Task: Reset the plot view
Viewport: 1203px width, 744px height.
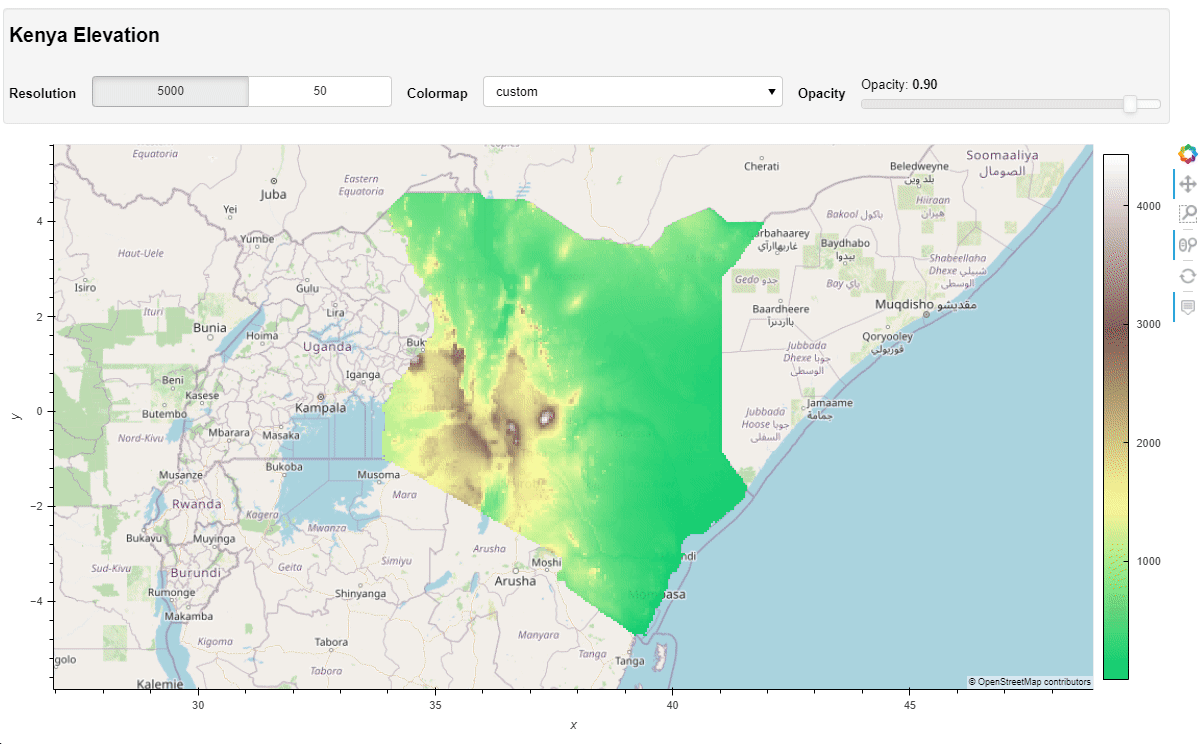Action: (x=1187, y=276)
